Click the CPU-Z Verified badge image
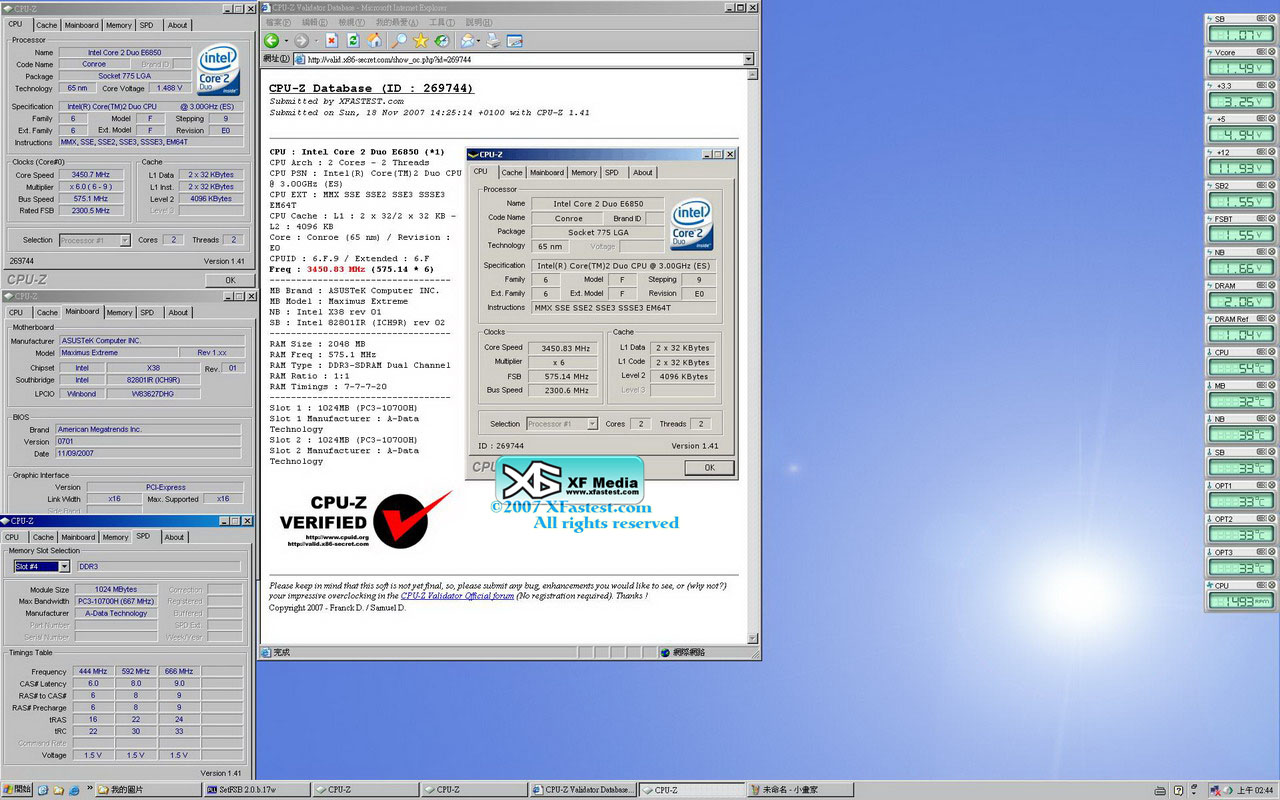This screenshot has width=1280, height=800. [x=364, y=520]
